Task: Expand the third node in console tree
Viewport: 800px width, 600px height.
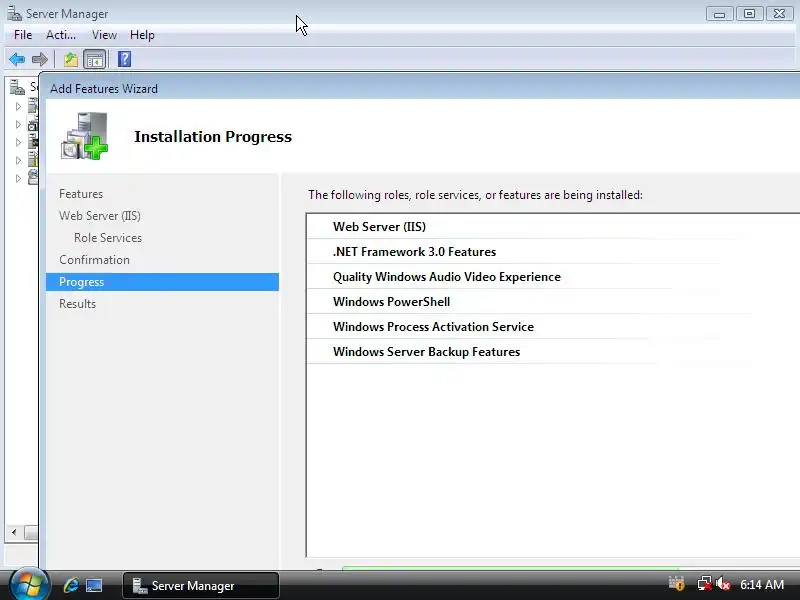Action: click(18, 142)
